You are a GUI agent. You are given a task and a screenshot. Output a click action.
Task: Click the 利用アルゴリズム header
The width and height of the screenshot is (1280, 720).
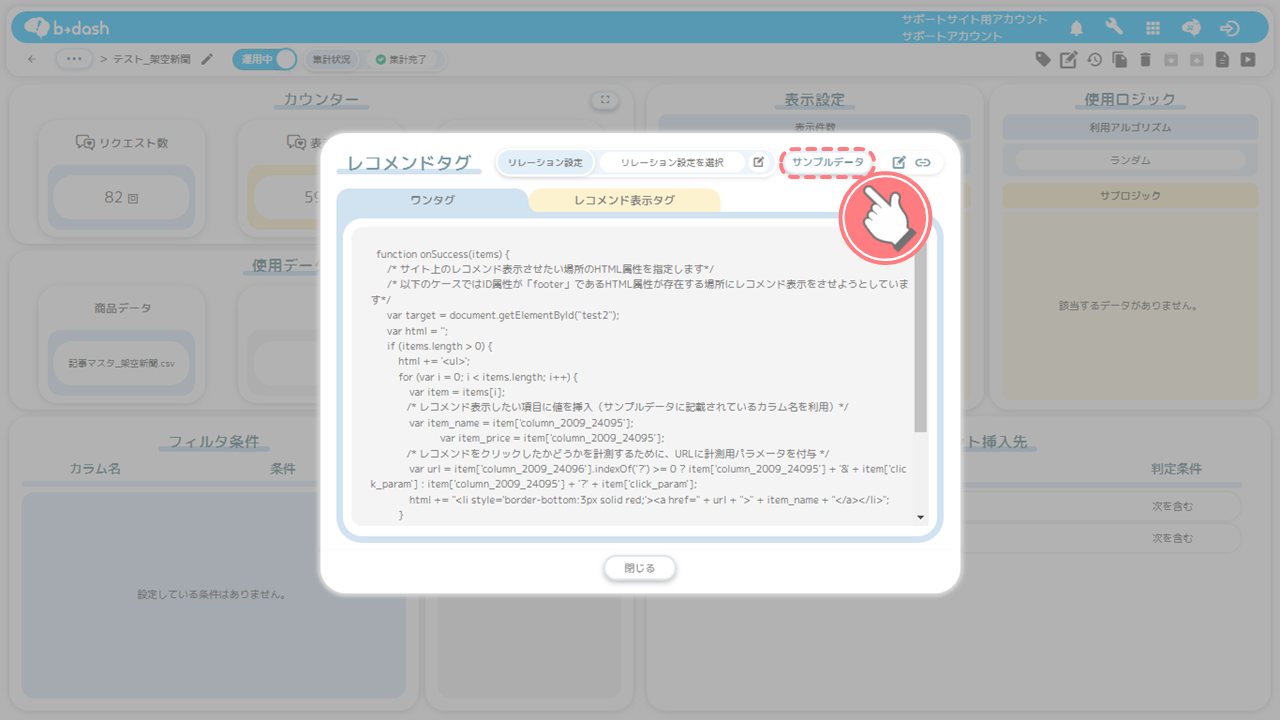coord(1130,127)
